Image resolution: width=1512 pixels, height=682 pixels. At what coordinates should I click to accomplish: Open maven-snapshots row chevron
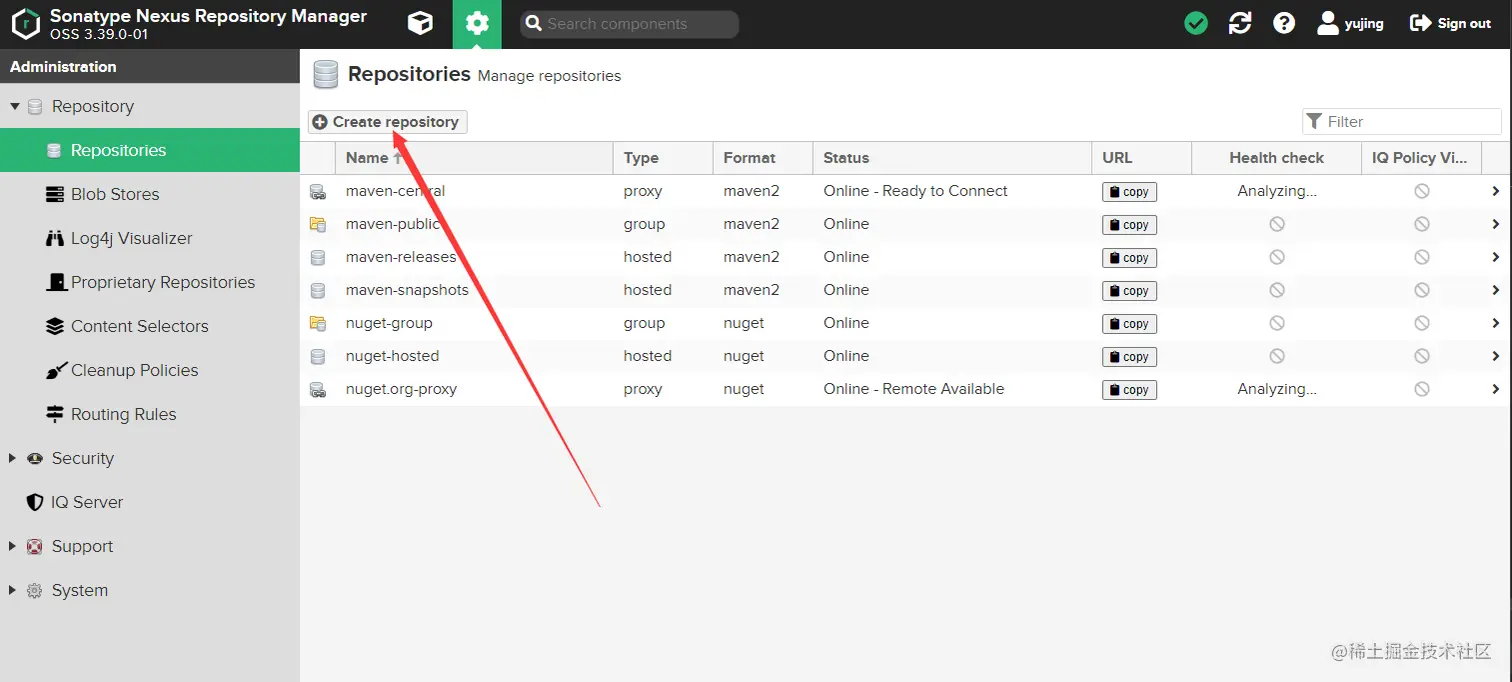click(1496, 290)
